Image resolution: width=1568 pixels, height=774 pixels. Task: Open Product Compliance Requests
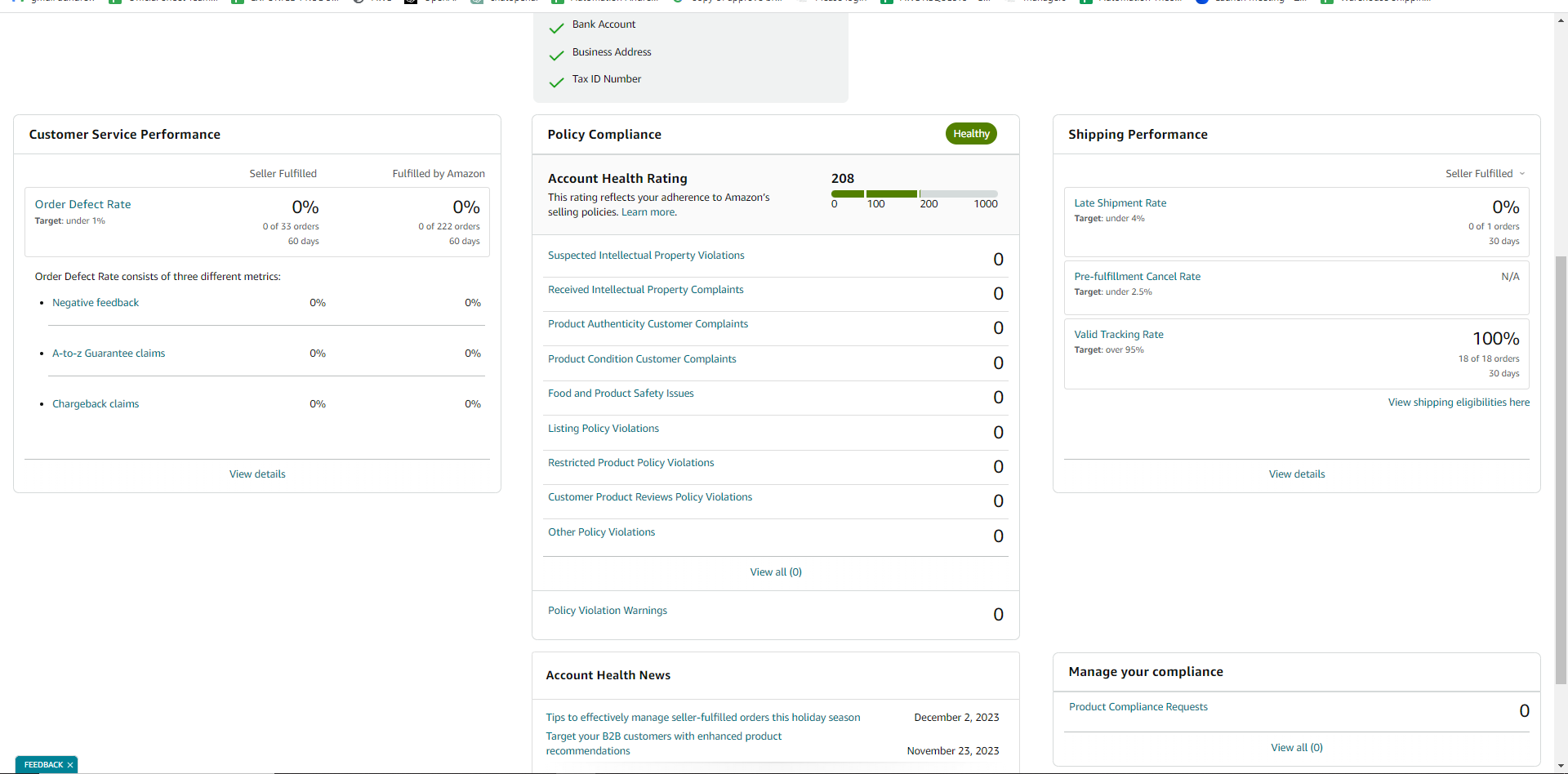click(1138, 707)
